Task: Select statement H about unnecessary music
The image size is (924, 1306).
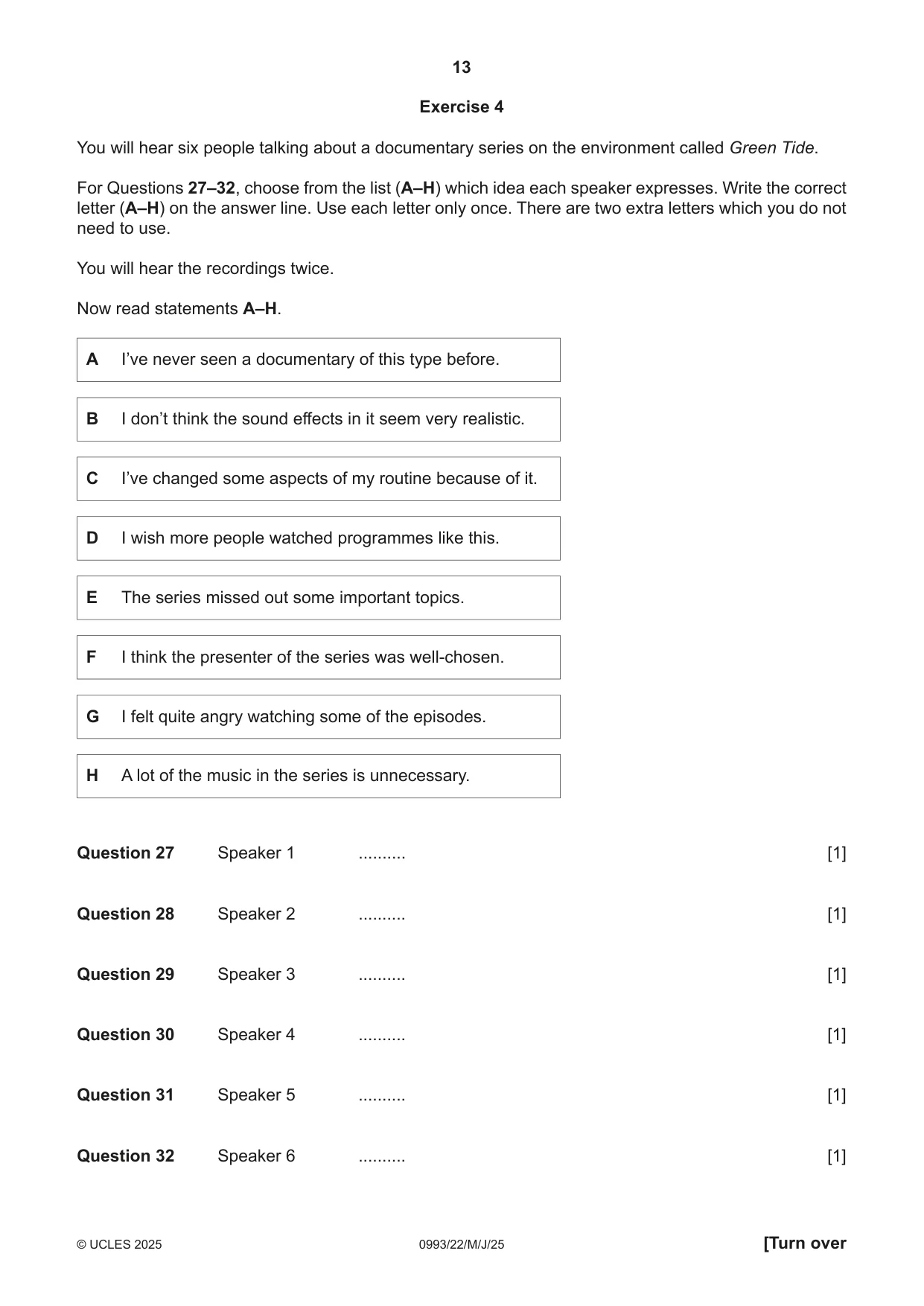Action: coord(319,776)
